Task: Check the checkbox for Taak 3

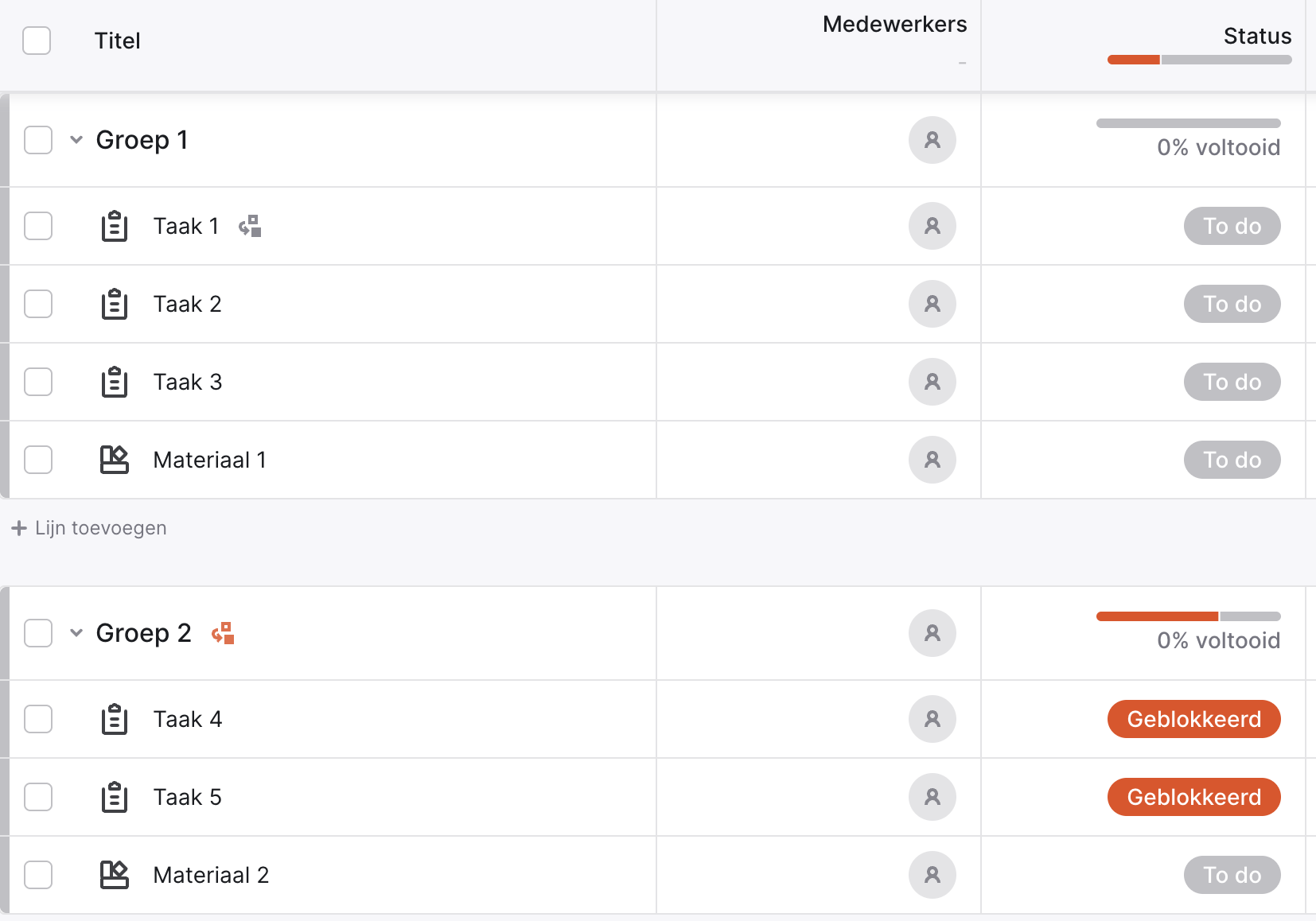Action: click(x=38, y=382)
